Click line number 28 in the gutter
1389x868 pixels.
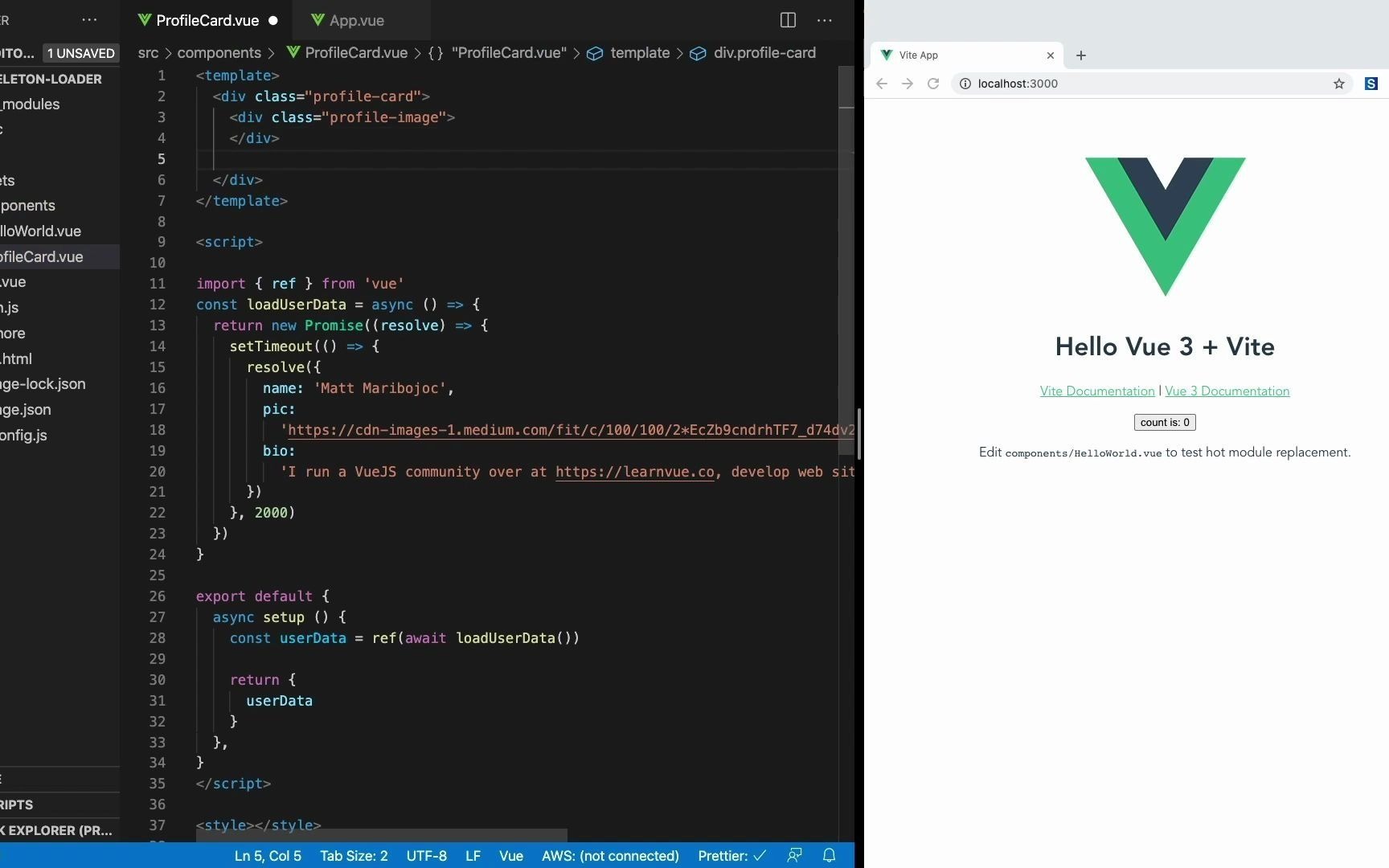tap(158, 638)
